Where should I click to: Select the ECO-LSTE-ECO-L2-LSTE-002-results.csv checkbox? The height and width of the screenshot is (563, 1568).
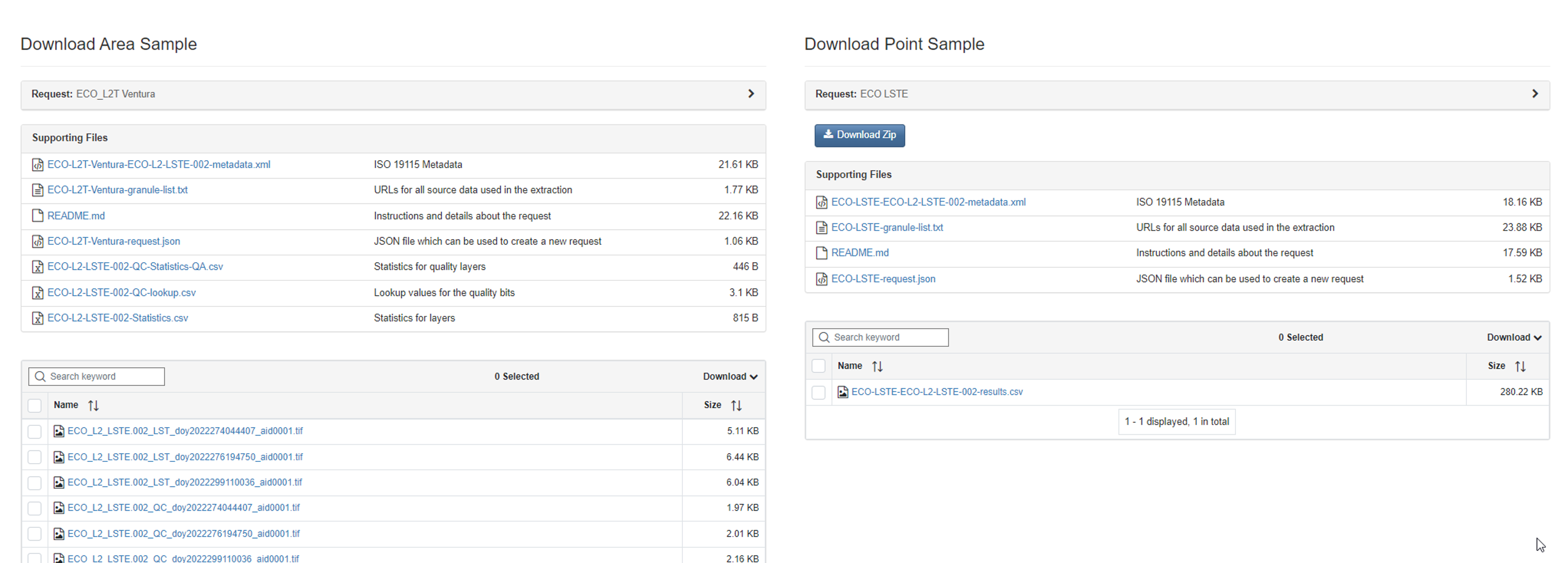click(819, 392)
